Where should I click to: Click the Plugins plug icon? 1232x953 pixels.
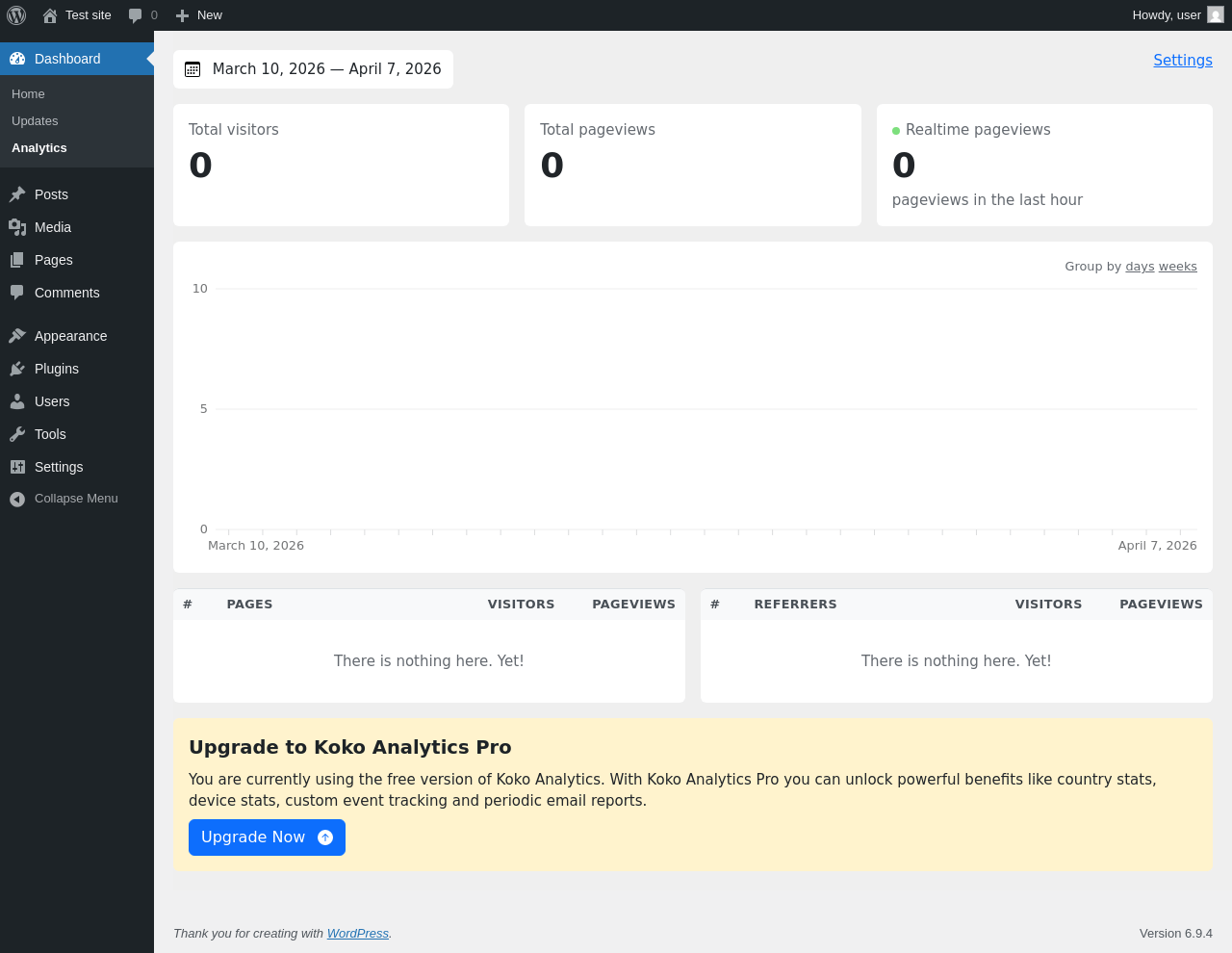click(17, 369)
